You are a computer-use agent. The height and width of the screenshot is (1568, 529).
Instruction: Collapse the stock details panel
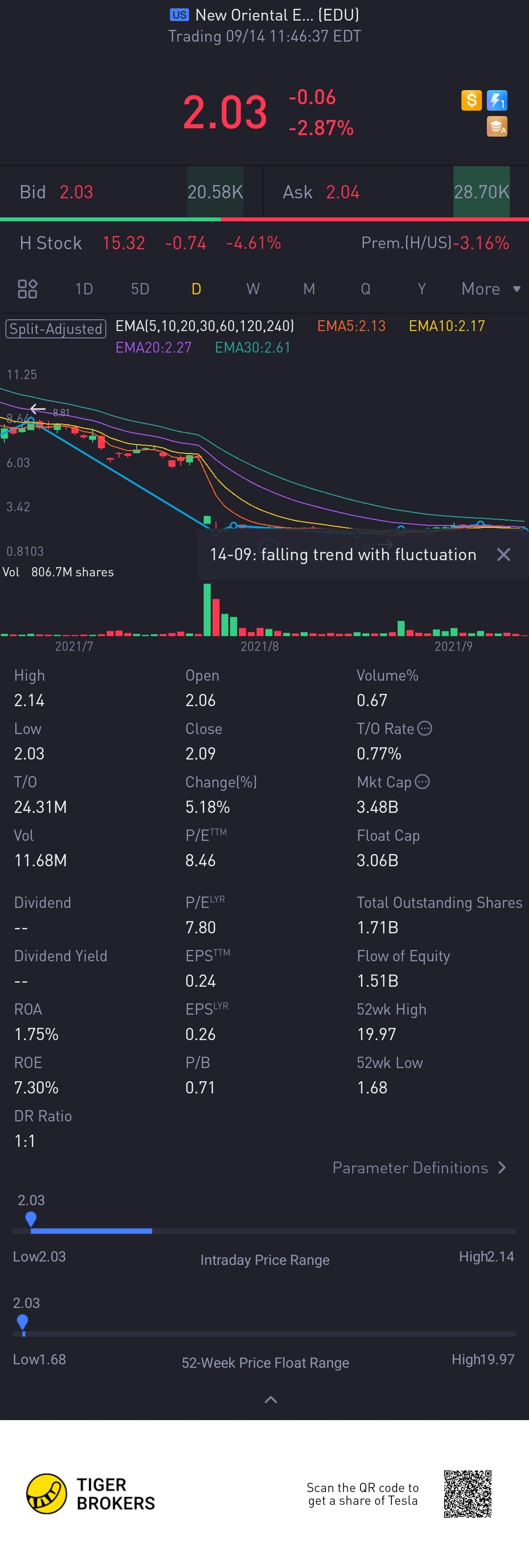pyautogui.click(x=271, y=1400)
